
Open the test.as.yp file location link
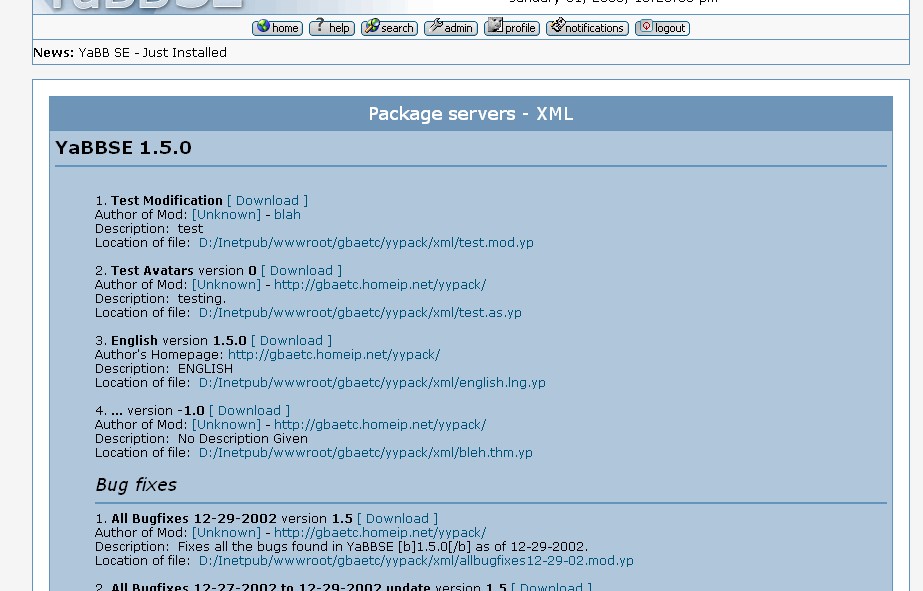tap(360, 313)
